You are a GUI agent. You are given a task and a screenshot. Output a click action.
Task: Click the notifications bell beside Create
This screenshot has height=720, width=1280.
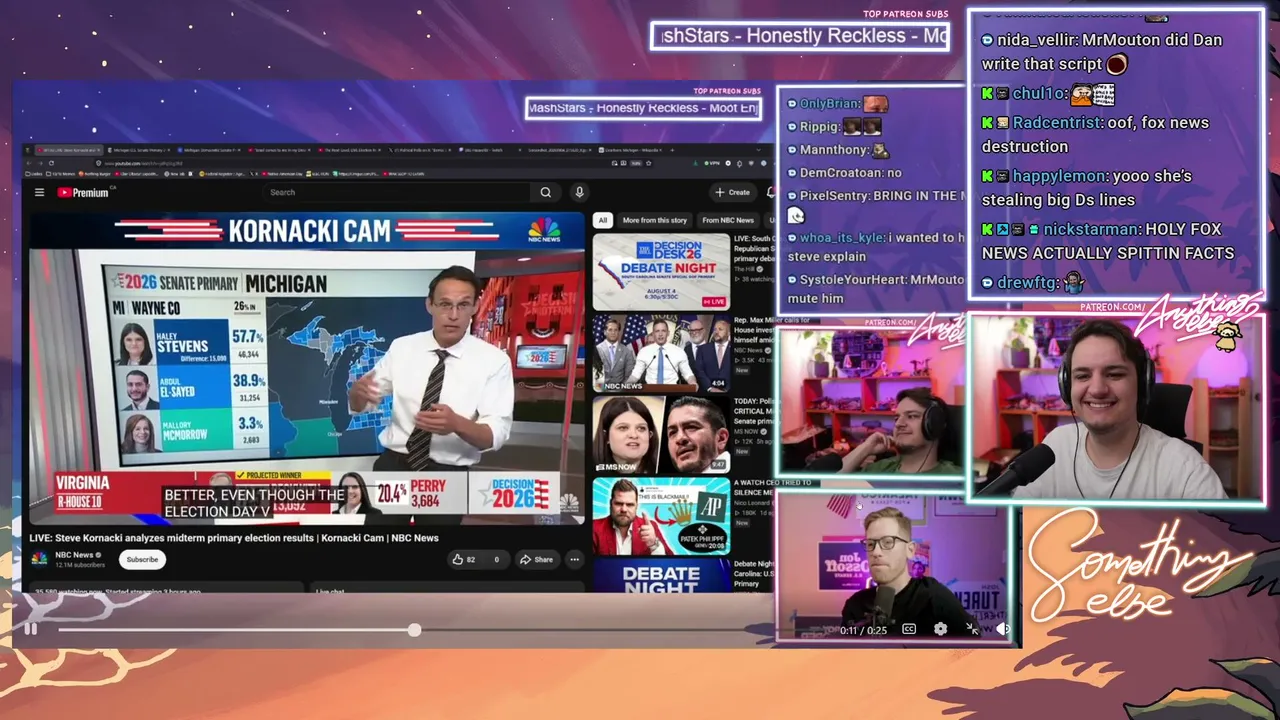(770, 192)
